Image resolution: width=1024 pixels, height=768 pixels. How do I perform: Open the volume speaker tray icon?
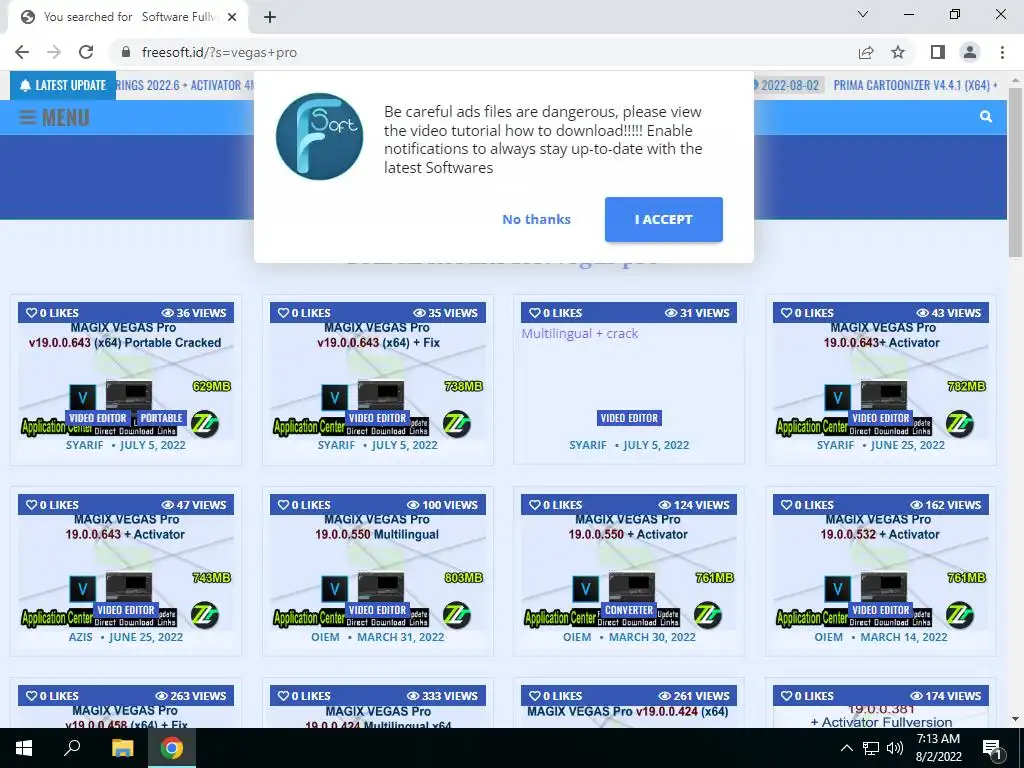pyautogui.click(x=895, y=748)
